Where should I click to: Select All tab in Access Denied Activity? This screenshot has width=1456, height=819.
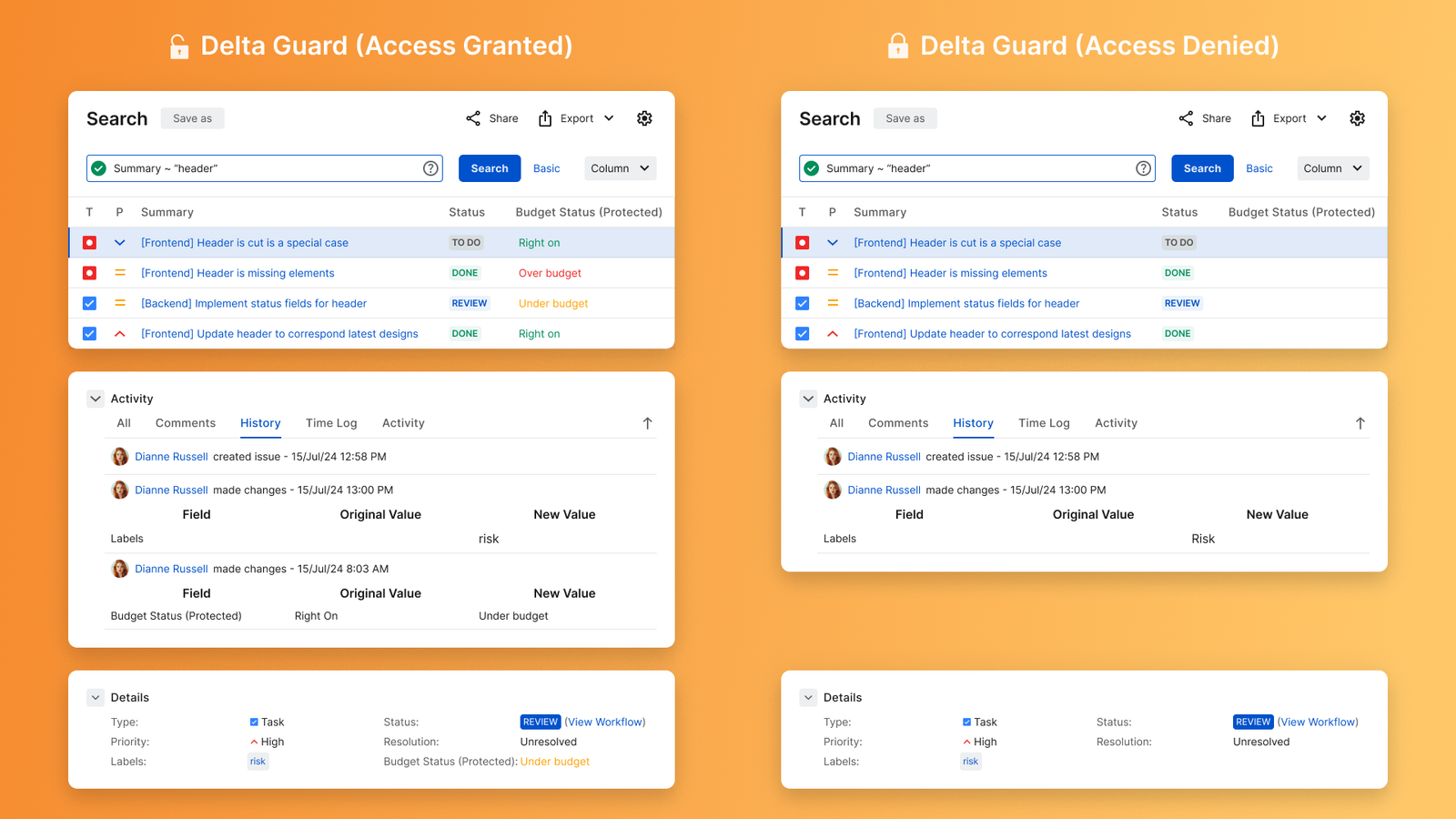click(x=836, y=423)
